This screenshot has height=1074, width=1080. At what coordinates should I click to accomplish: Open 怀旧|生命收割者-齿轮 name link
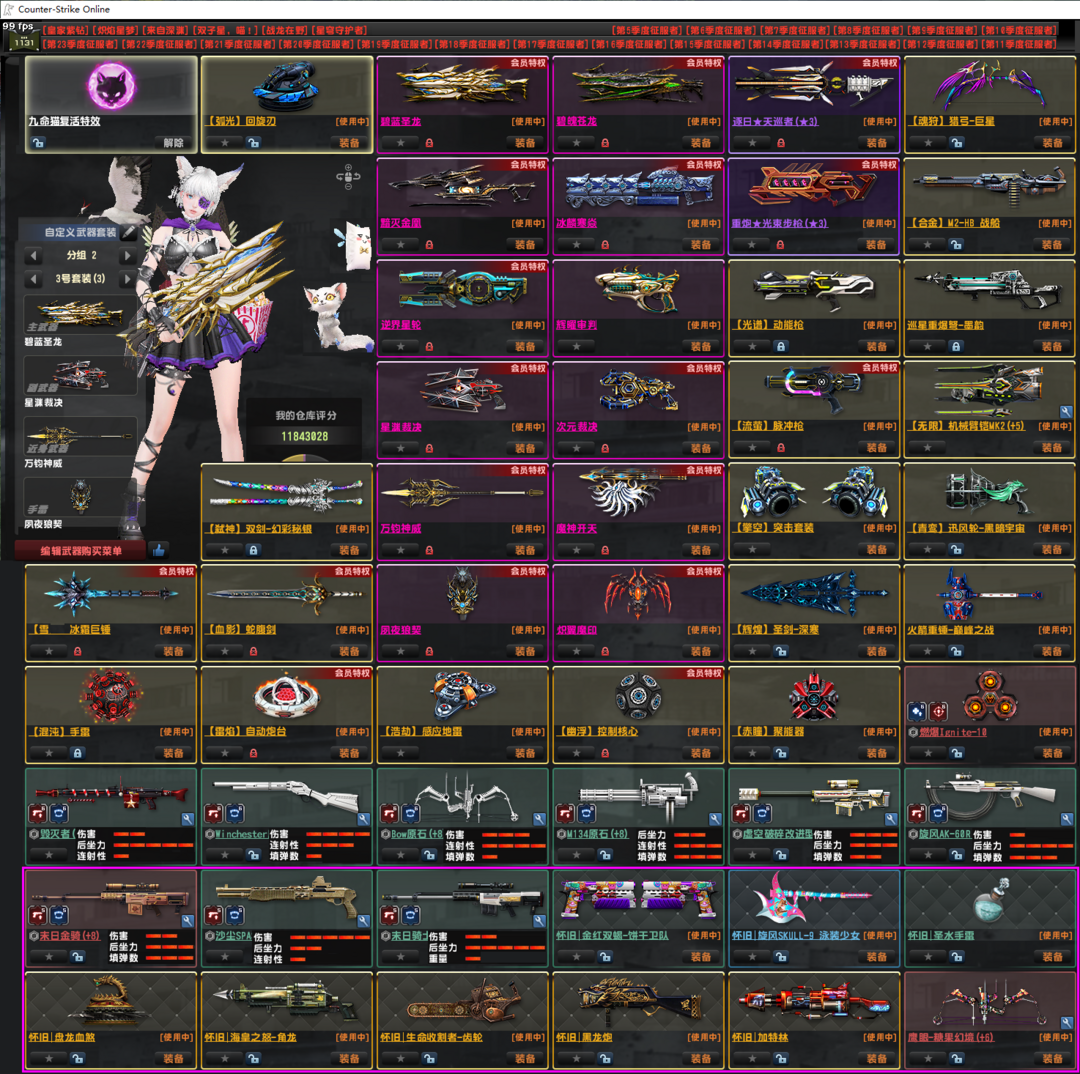[x=431, y=1037]
